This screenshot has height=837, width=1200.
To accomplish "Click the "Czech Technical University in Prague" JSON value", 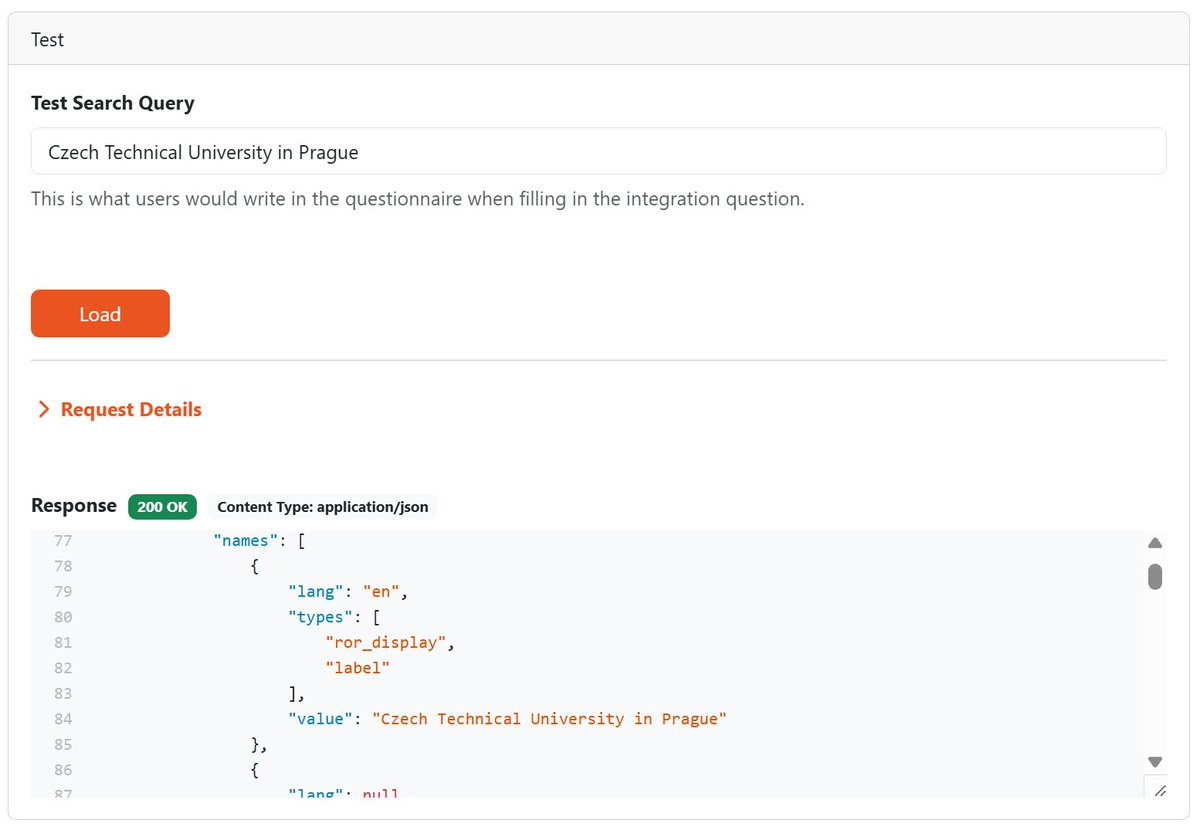I will (x=549, y=719).
